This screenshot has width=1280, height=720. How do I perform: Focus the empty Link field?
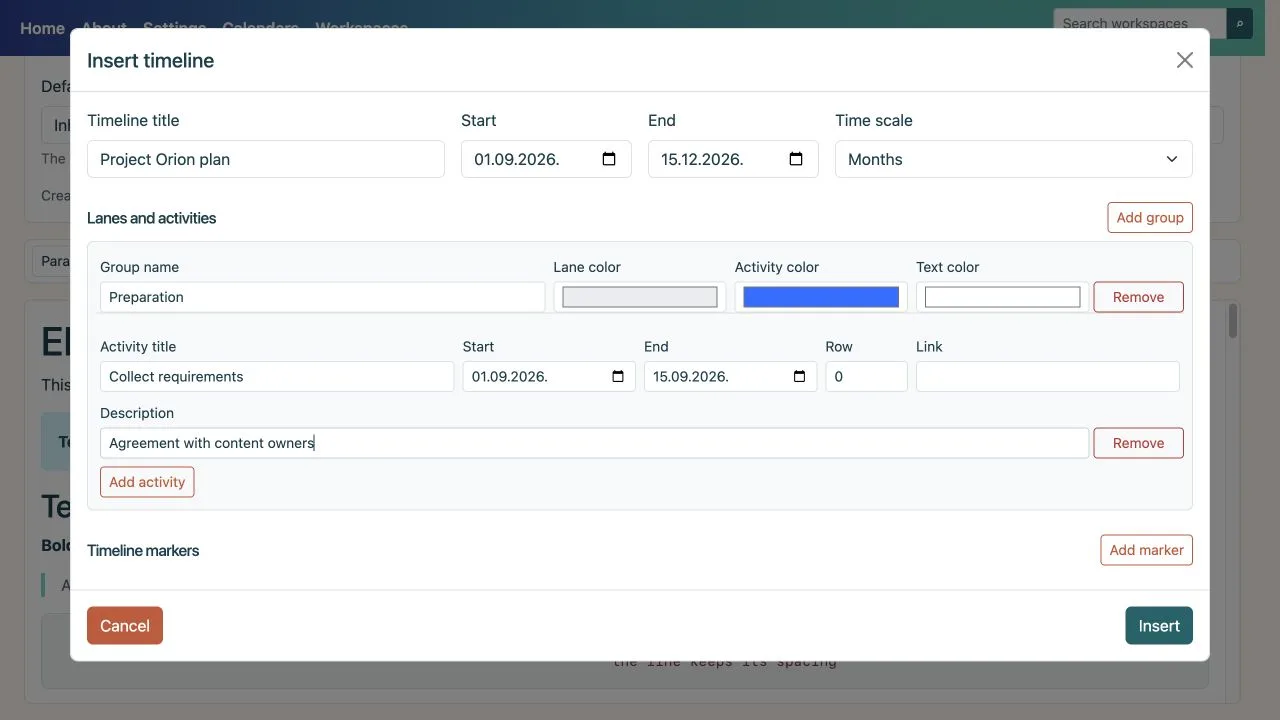coord(1048,376)
